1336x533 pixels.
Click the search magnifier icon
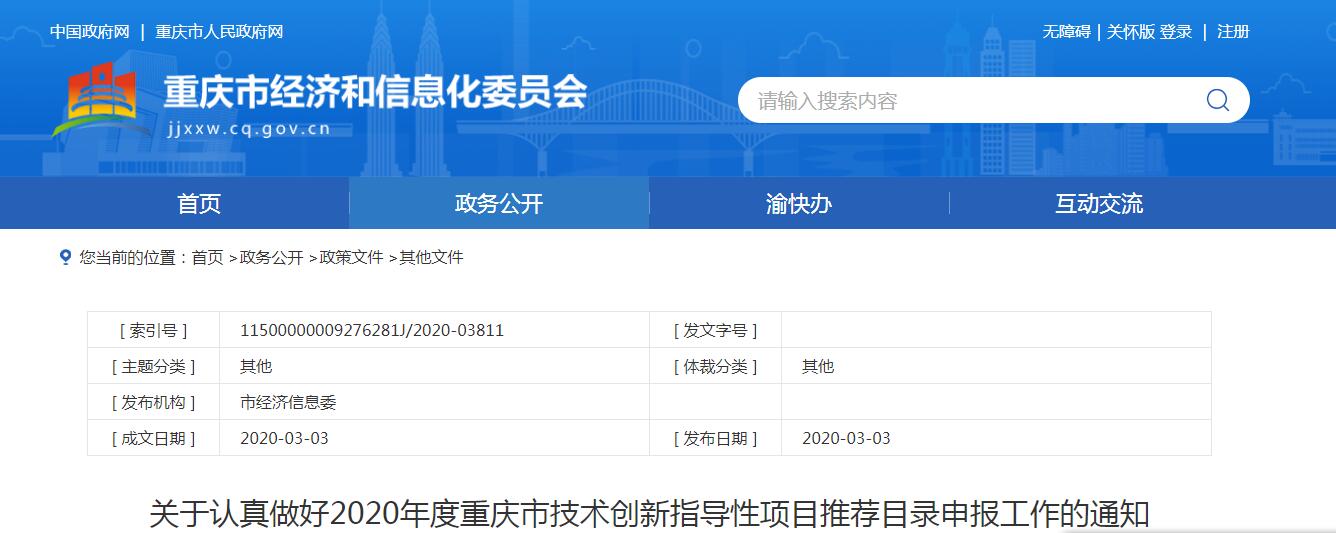(x=1217, y=100)
